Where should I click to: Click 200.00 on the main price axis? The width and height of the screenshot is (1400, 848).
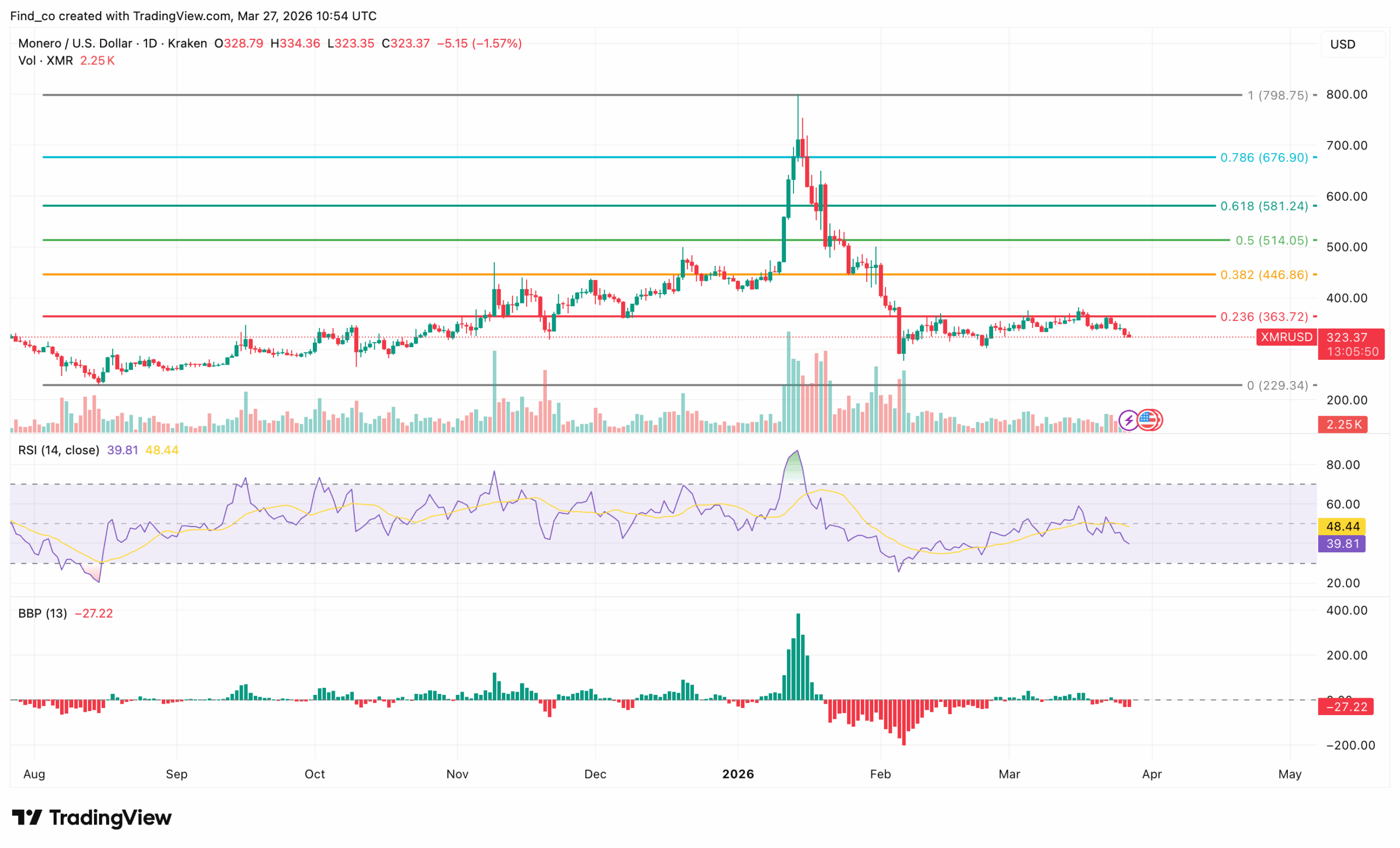point(1346,400)
